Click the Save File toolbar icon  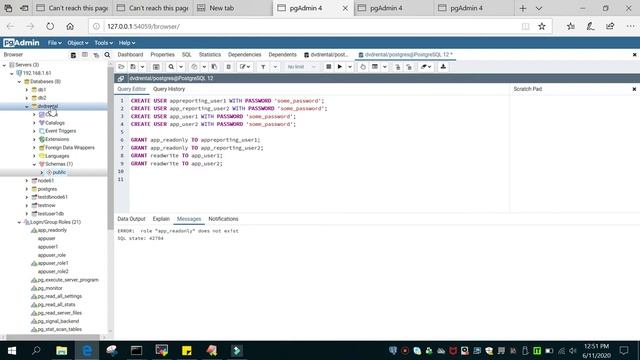pos(133,67)
